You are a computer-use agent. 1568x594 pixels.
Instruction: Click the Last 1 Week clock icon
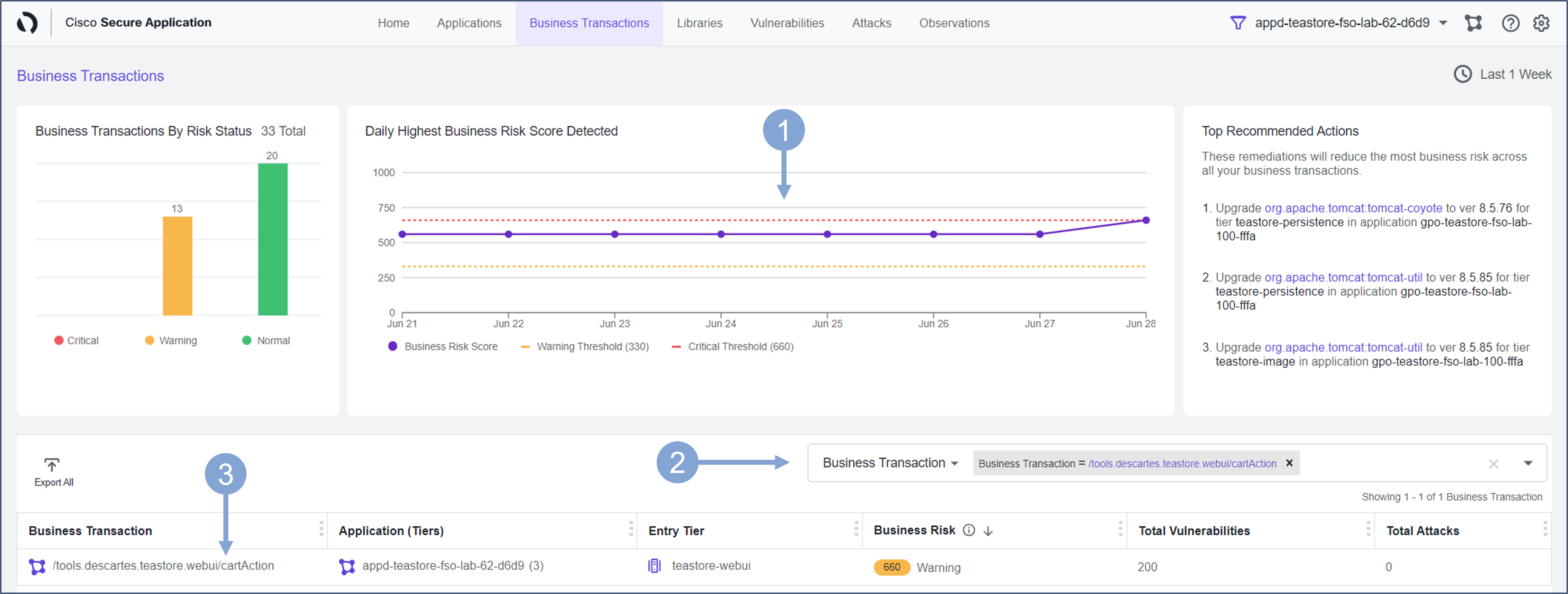[x=1462, y=74]
